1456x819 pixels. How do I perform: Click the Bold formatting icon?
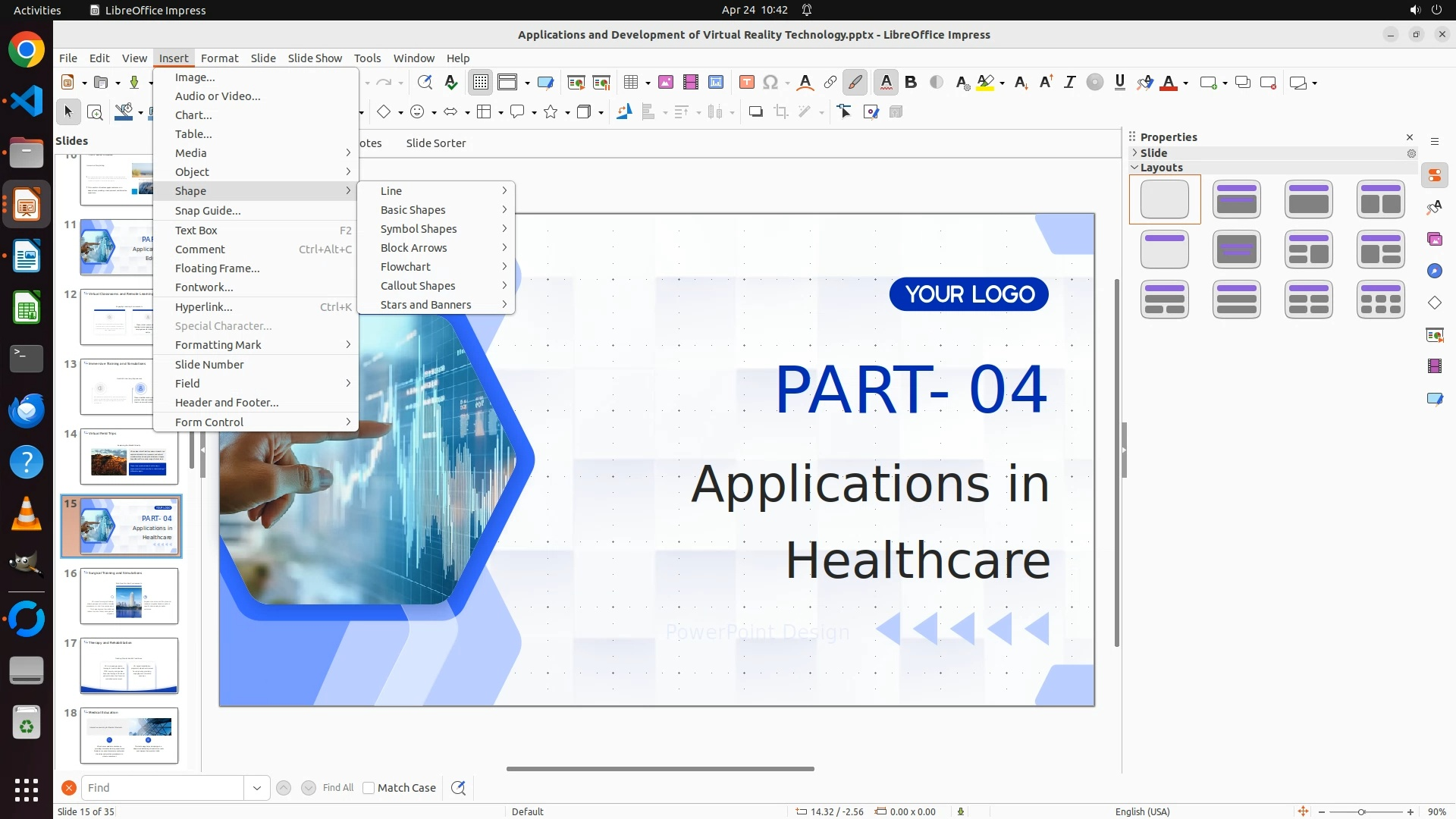[911, 83]
